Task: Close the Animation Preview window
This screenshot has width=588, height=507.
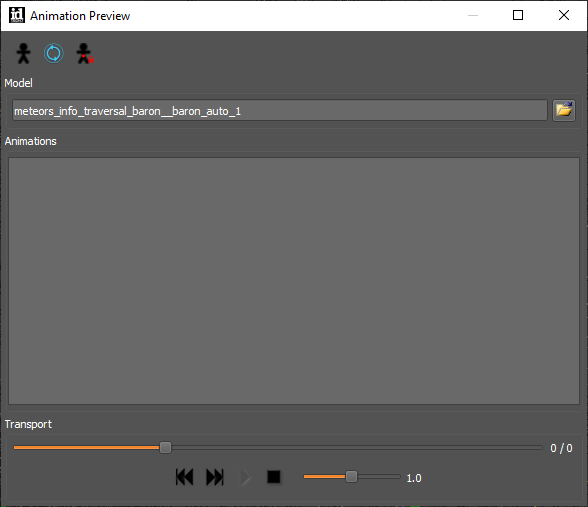Action: point(564,15)
